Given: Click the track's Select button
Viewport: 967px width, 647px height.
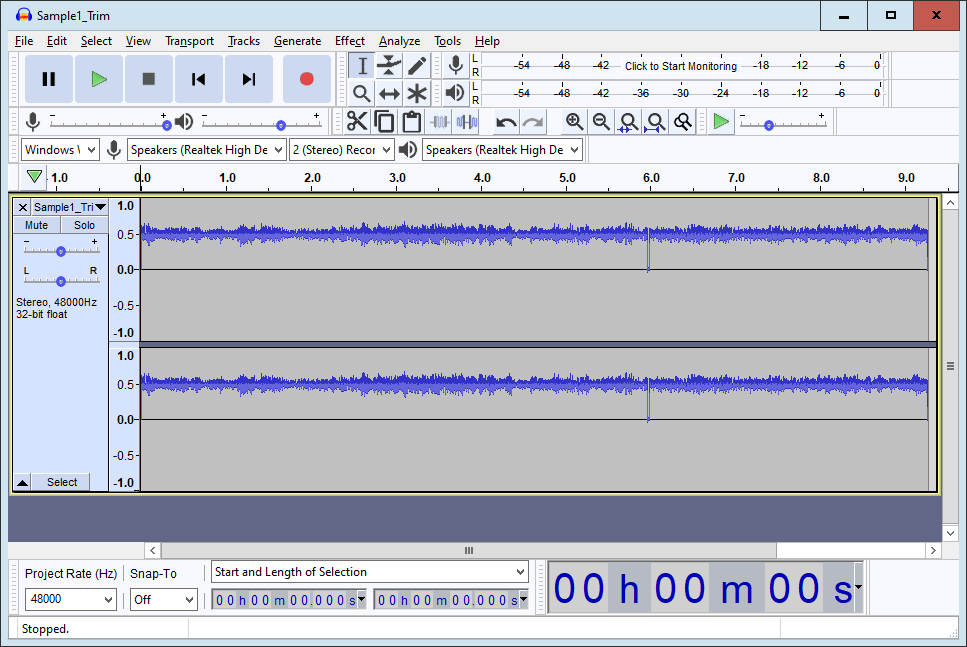Looking at the screenshot, I should 61,482.
